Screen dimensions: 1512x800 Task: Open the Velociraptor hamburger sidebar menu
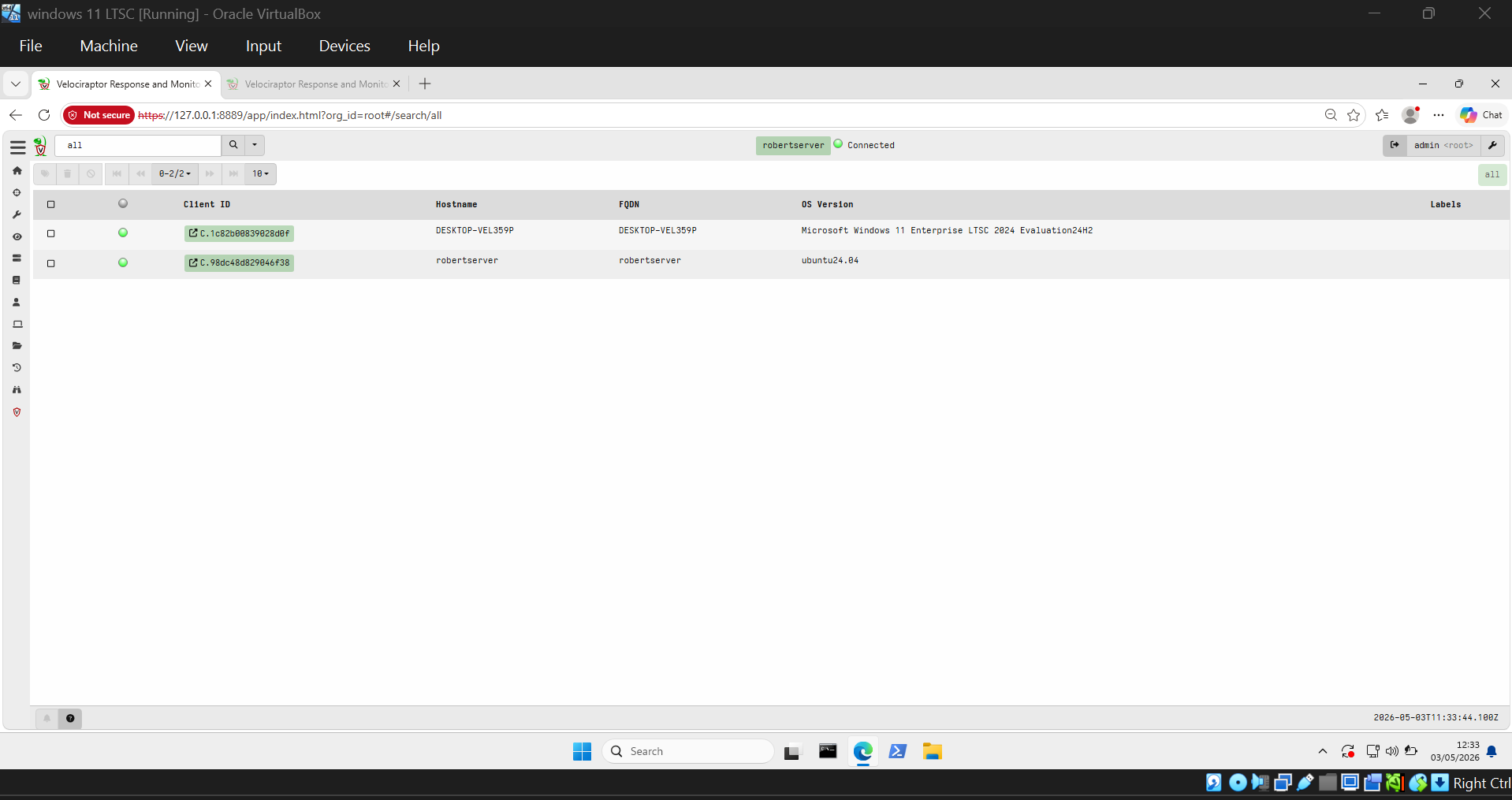pyautogui.click(x=17, y=147)
